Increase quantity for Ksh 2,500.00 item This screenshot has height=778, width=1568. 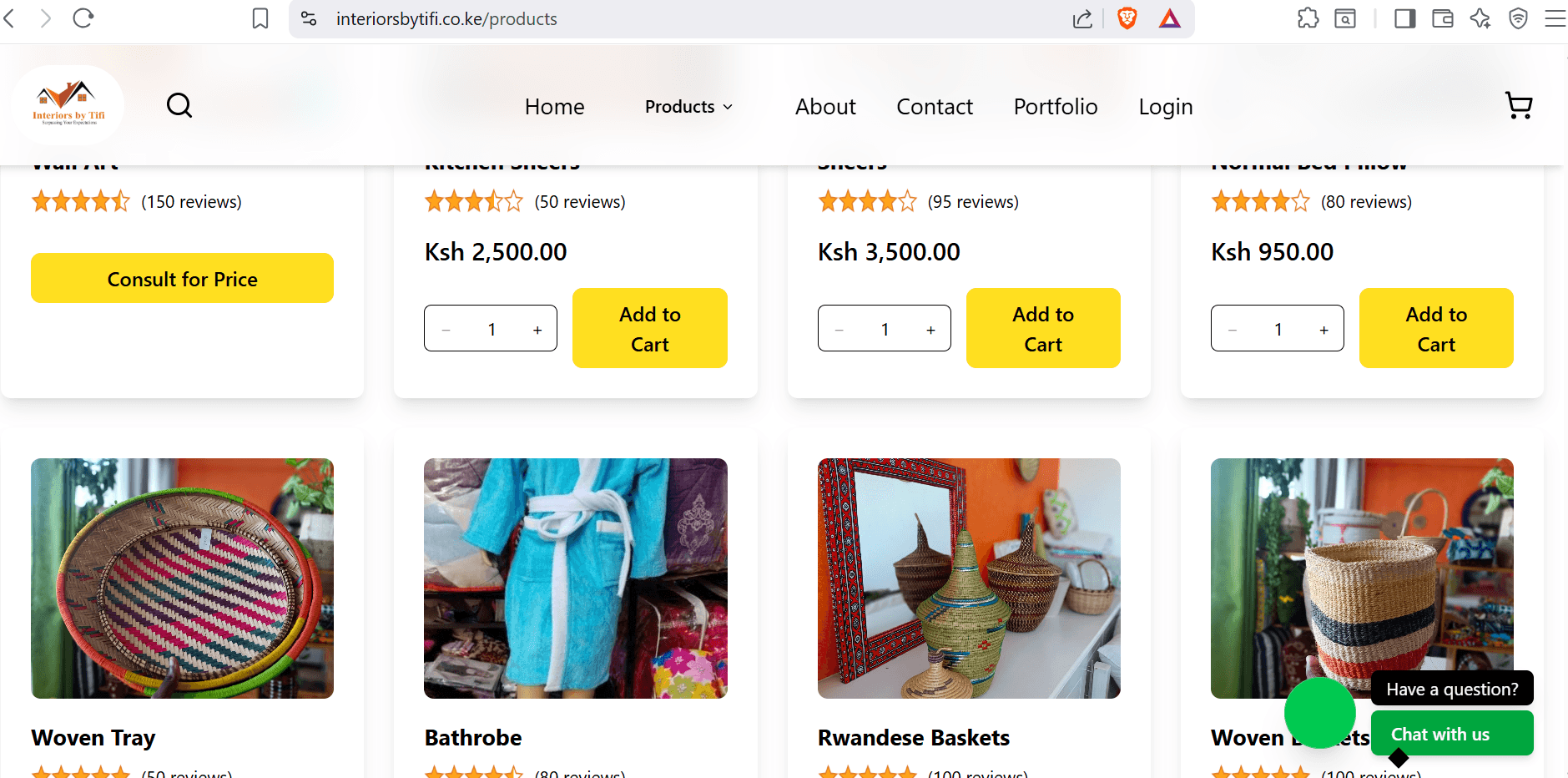(x=537, y=330)
